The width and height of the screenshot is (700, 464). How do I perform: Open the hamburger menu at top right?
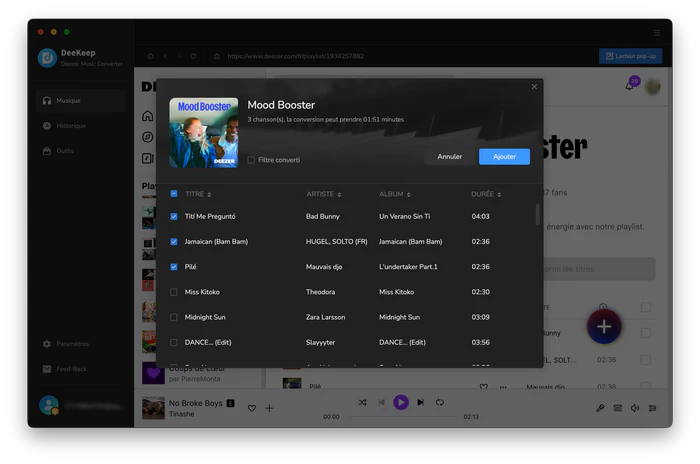click(657, 33)
